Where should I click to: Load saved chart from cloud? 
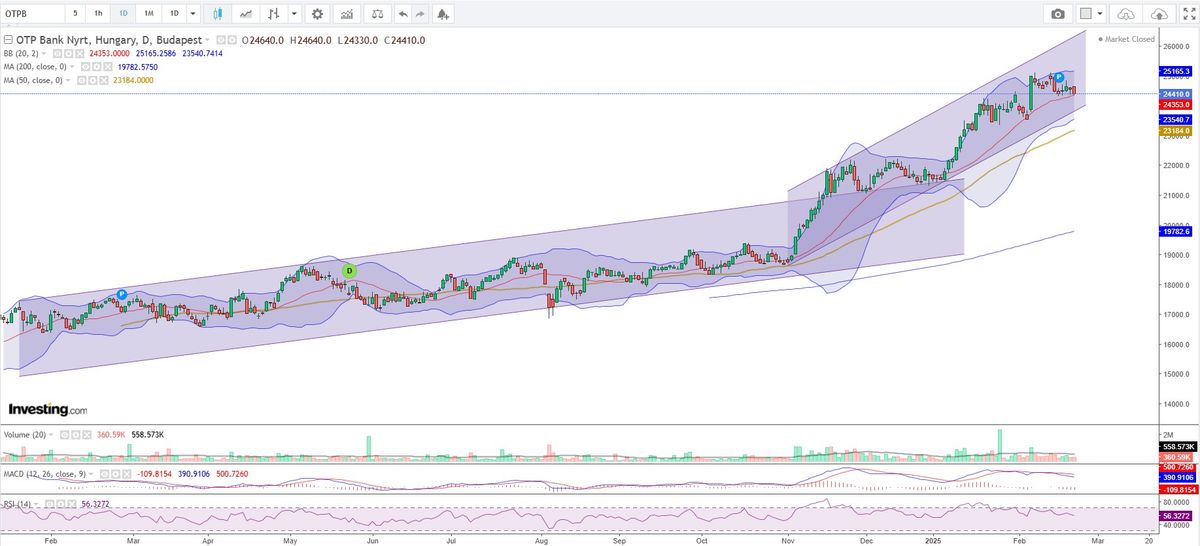pos(1127,14)
